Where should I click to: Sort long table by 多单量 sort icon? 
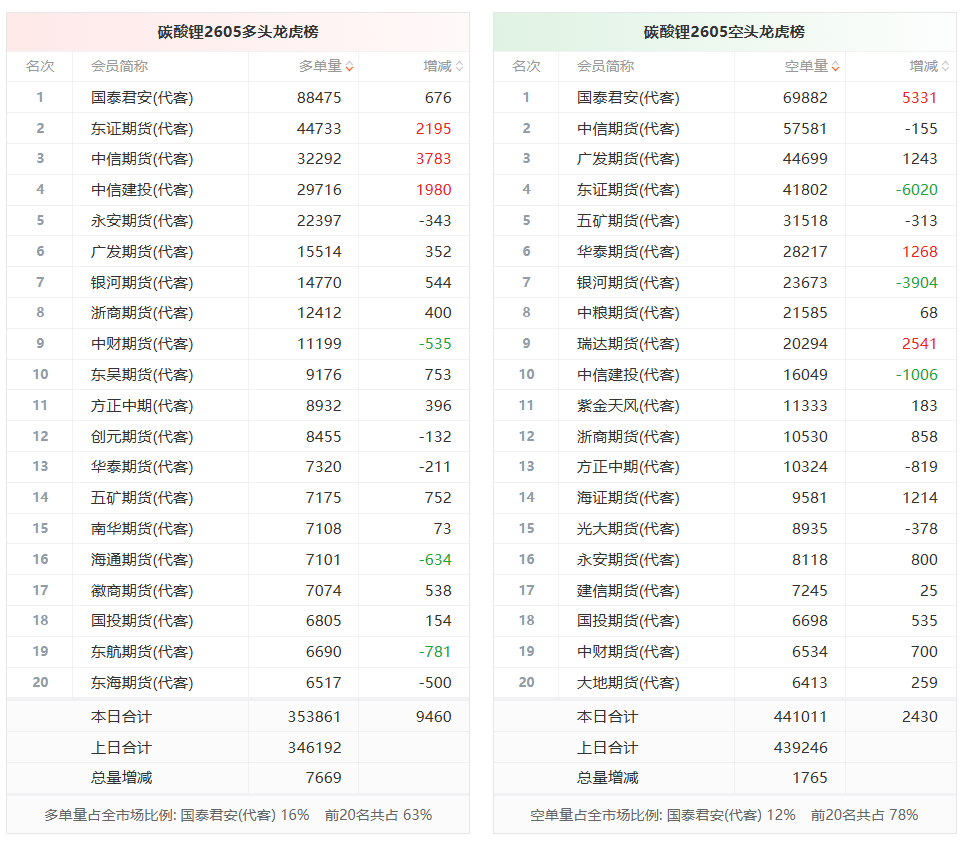pos(349,66)
